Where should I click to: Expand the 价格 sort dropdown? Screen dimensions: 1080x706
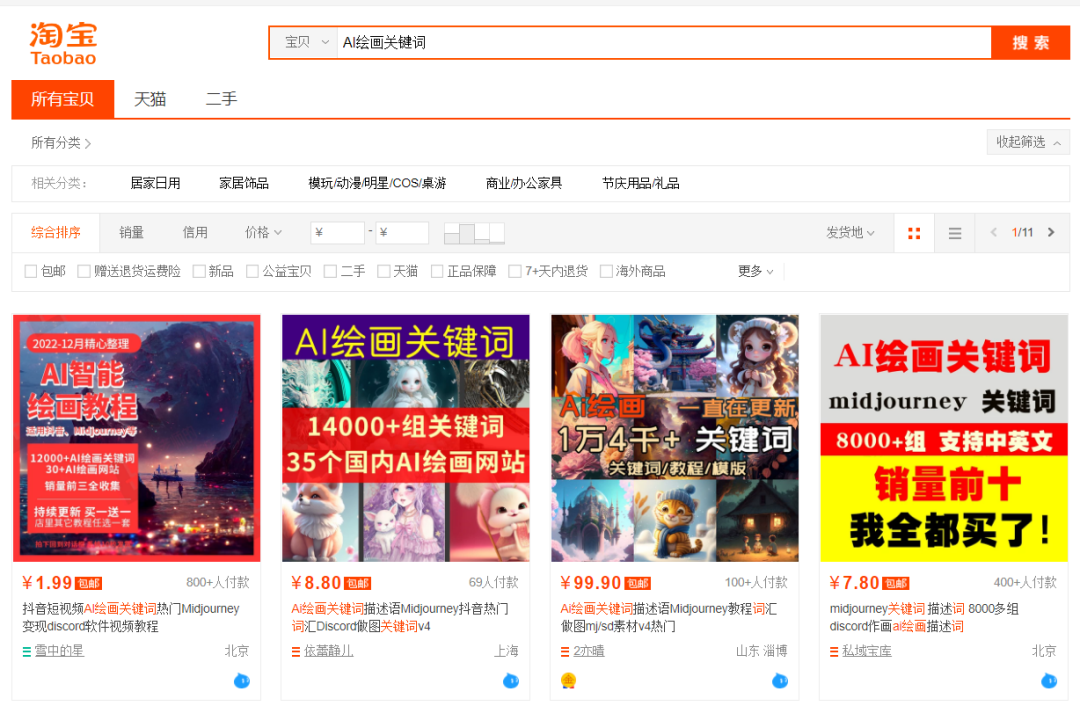pos(263,232)
